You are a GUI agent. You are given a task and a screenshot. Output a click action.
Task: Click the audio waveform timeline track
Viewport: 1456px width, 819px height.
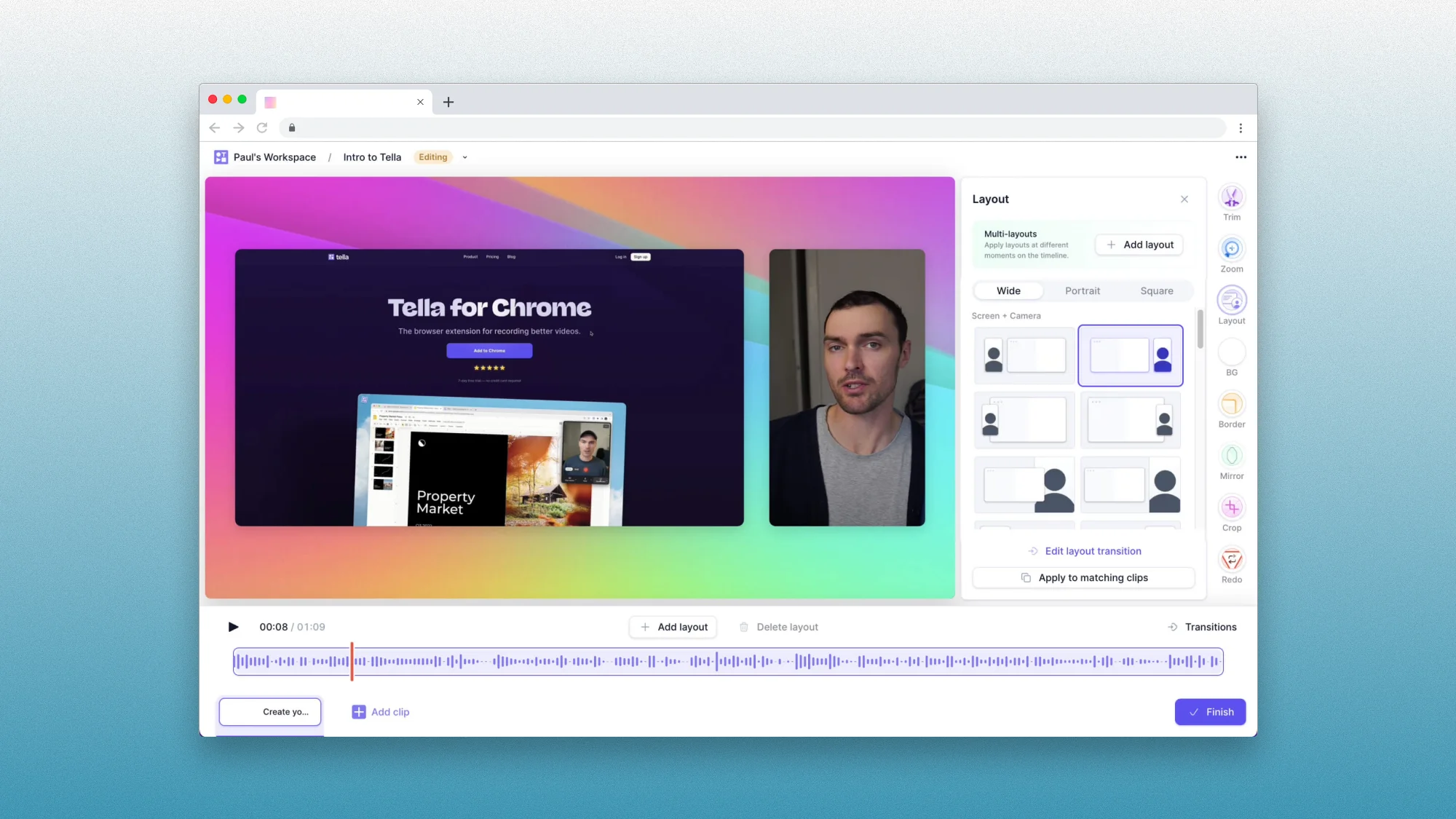point(728,661)
